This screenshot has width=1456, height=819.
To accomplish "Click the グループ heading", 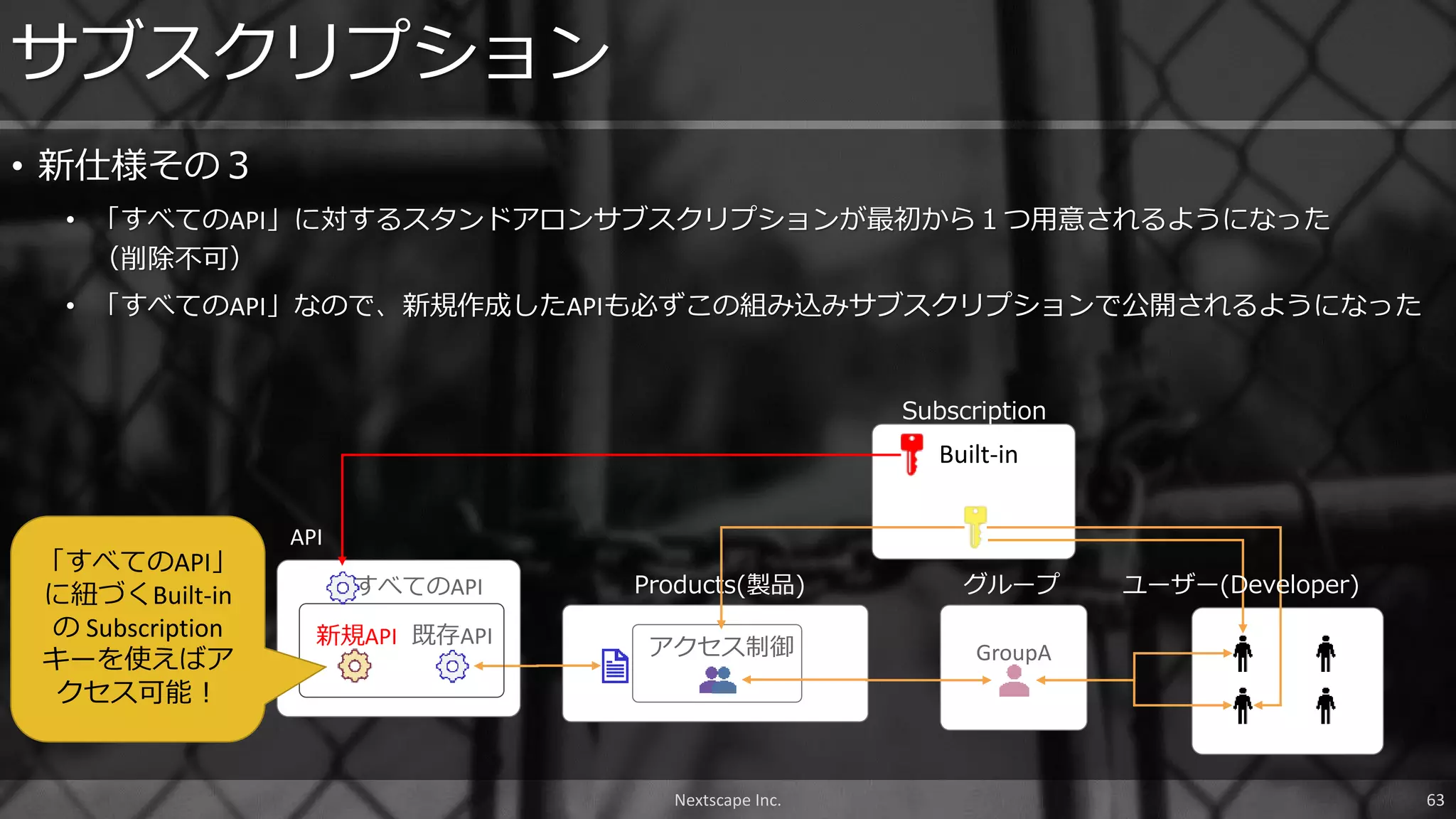I will click(1011, 584).
